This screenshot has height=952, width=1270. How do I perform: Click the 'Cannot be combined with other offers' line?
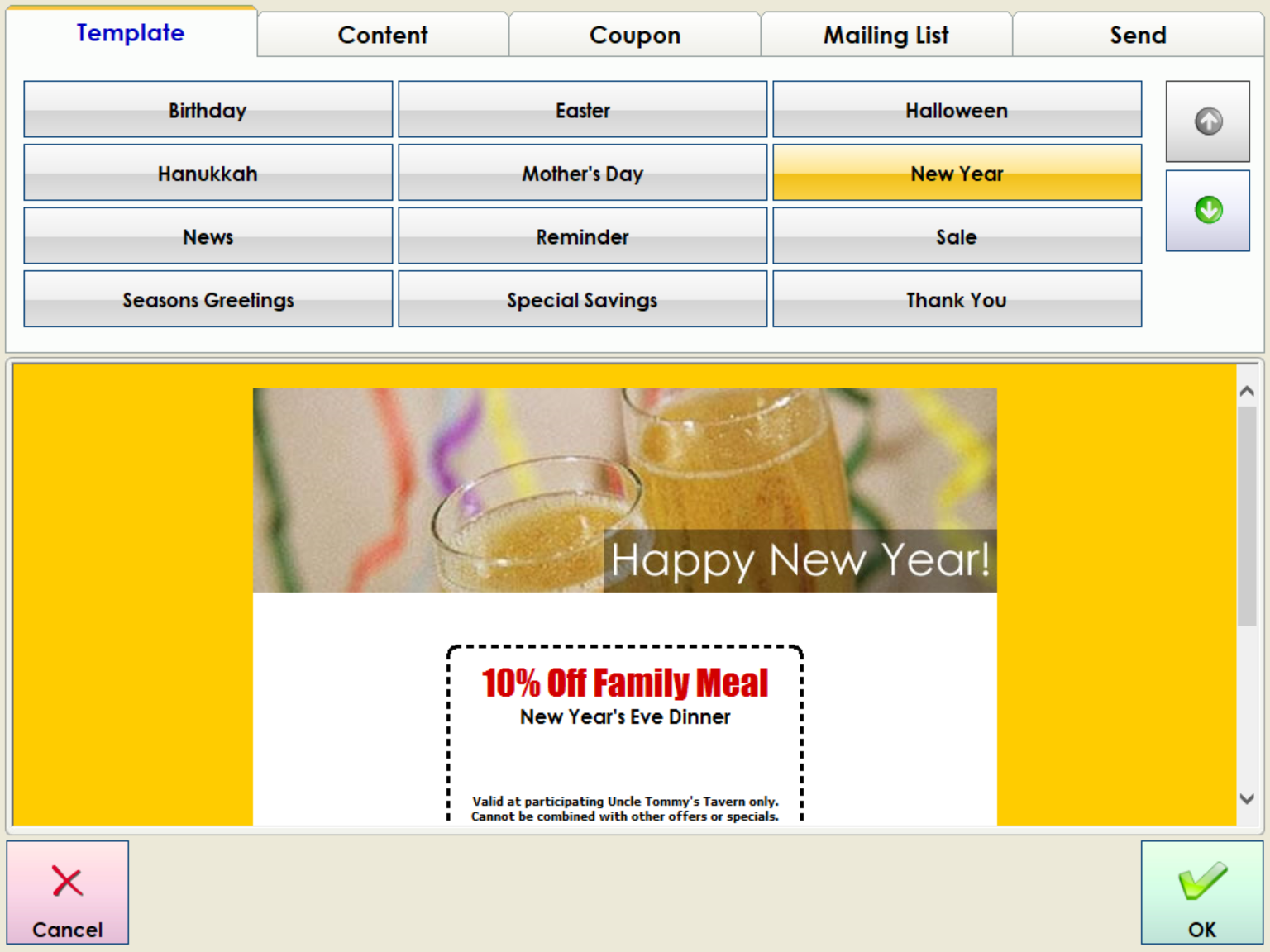(x=625, y=816)
